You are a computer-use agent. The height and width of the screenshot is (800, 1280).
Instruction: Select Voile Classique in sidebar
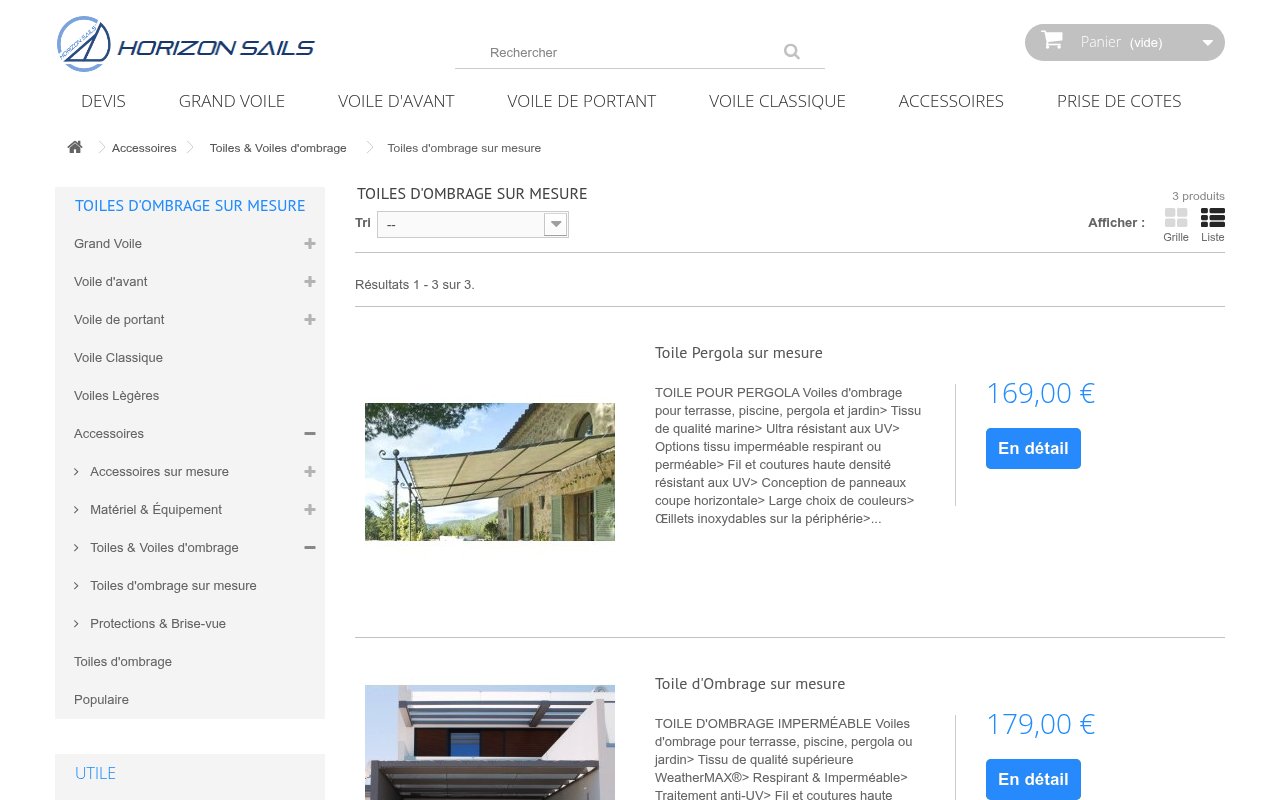[118, 358]
